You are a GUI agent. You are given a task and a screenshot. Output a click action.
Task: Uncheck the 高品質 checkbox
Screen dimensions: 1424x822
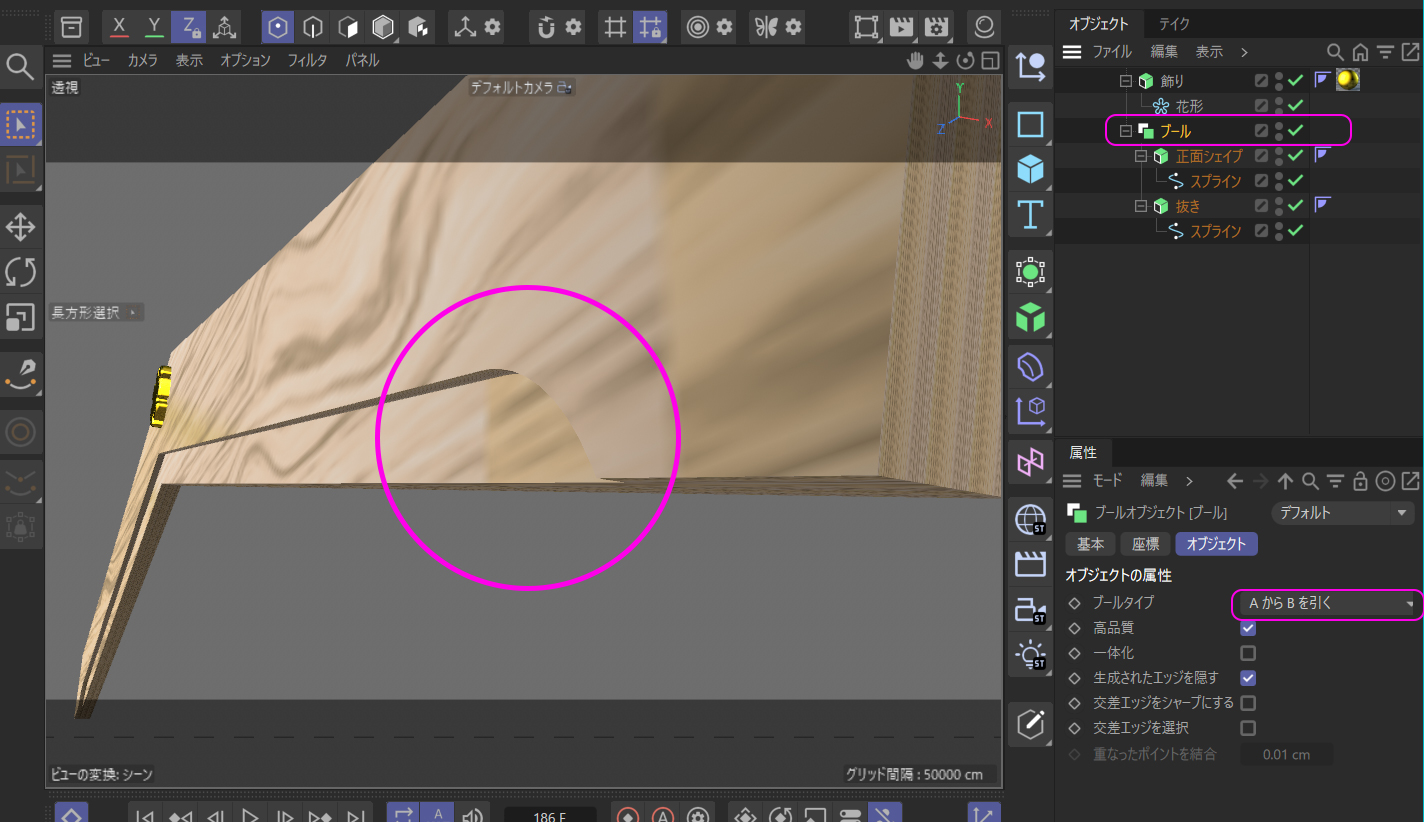[x=1248, y=628]
